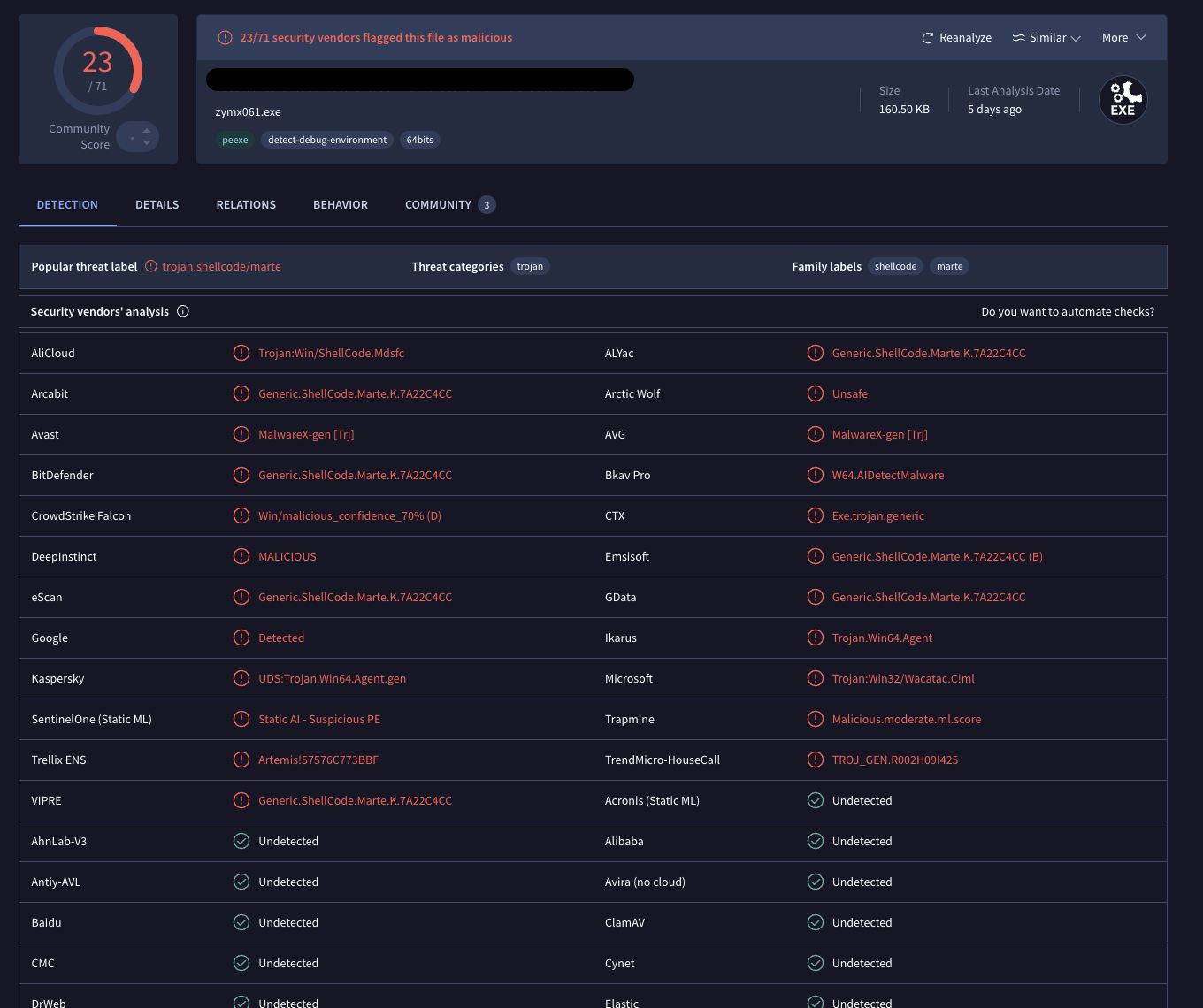Screen dimensions: 1203x1008
Task: Select the shellcode family label chip
Action: pyautogui.click(x=895, y=266)
